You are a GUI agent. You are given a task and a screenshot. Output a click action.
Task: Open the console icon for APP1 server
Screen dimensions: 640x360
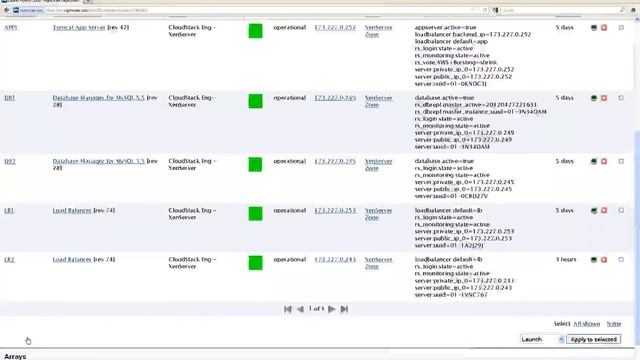click(594, 28)
